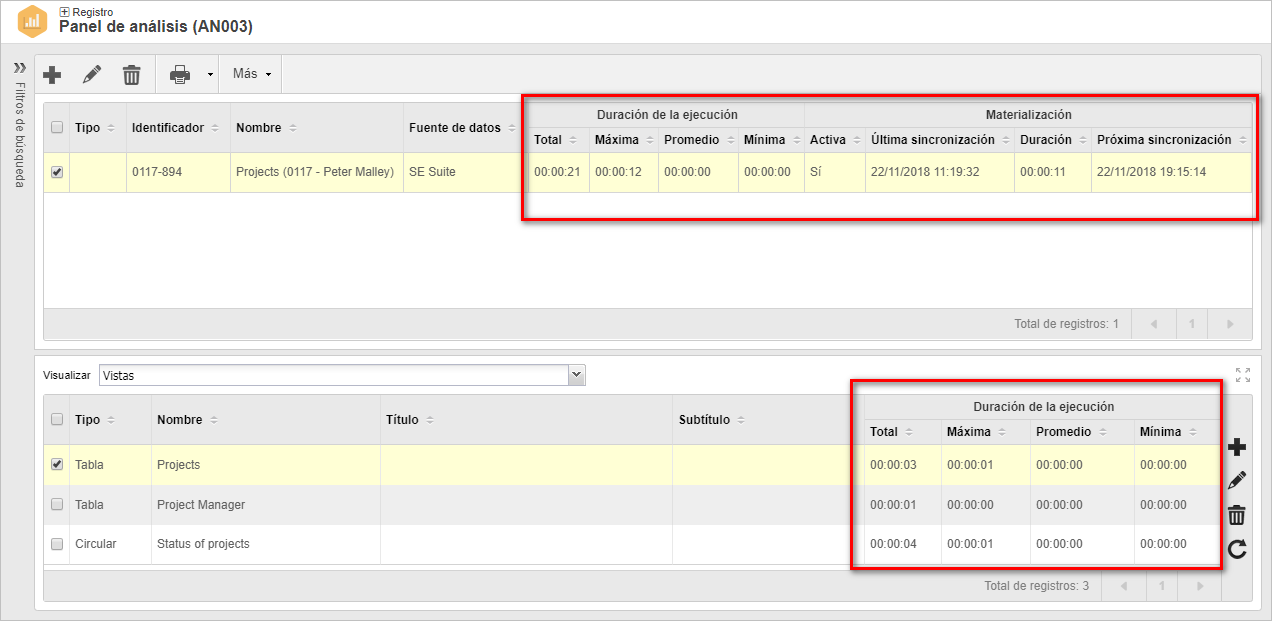Open the Visualizar Vistas combo box
The height and width of the screenshot is (621, 1272).
(x=342, y=375)
